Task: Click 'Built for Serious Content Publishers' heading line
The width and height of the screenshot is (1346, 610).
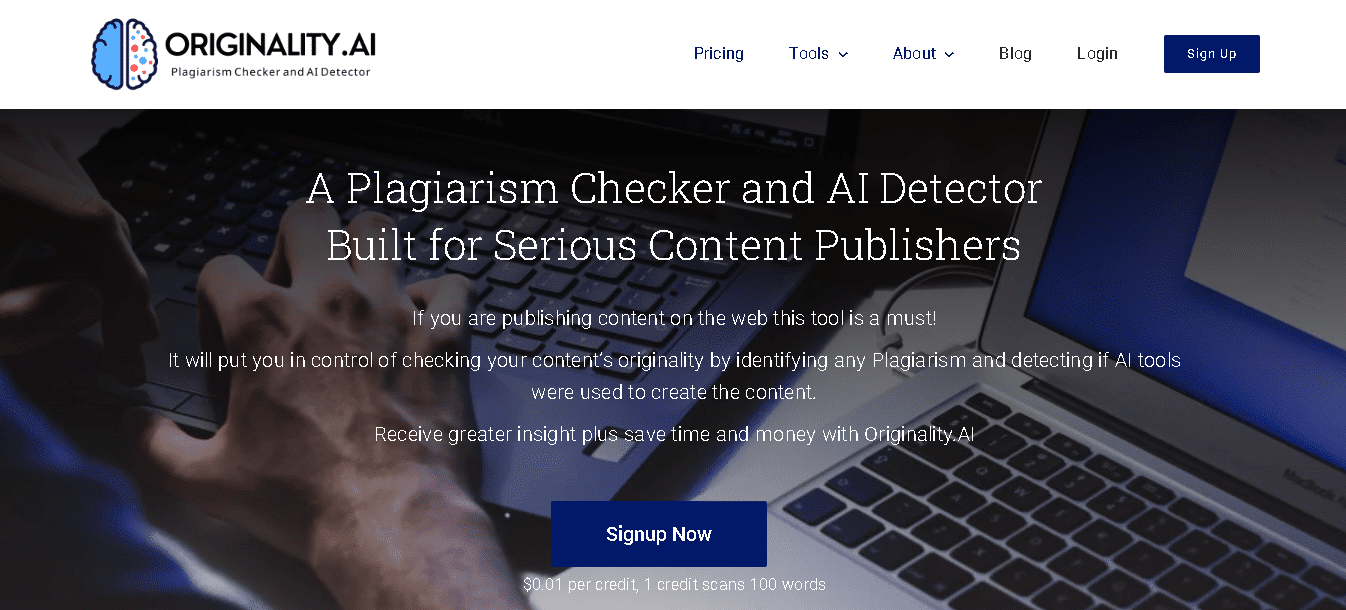Action: [x=674, y=246]
